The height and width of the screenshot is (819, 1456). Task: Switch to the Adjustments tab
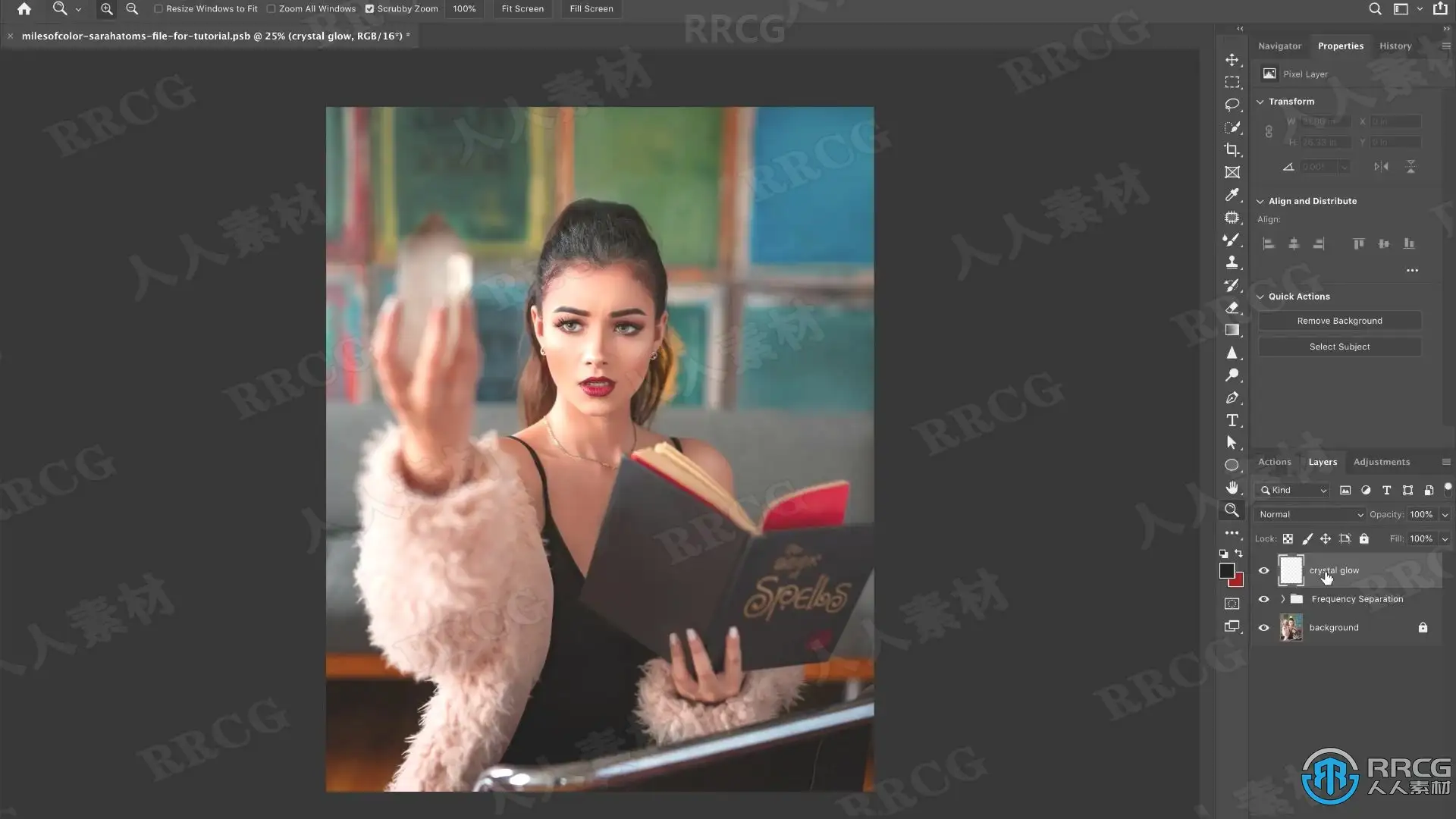1381,462
